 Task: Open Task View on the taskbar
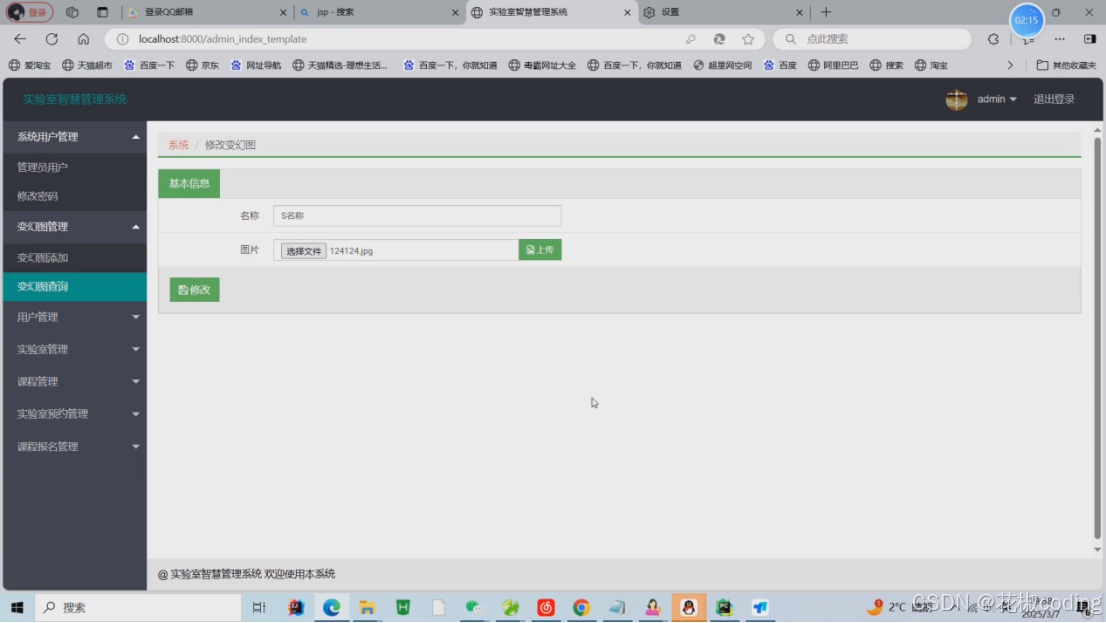pos(259,607)
